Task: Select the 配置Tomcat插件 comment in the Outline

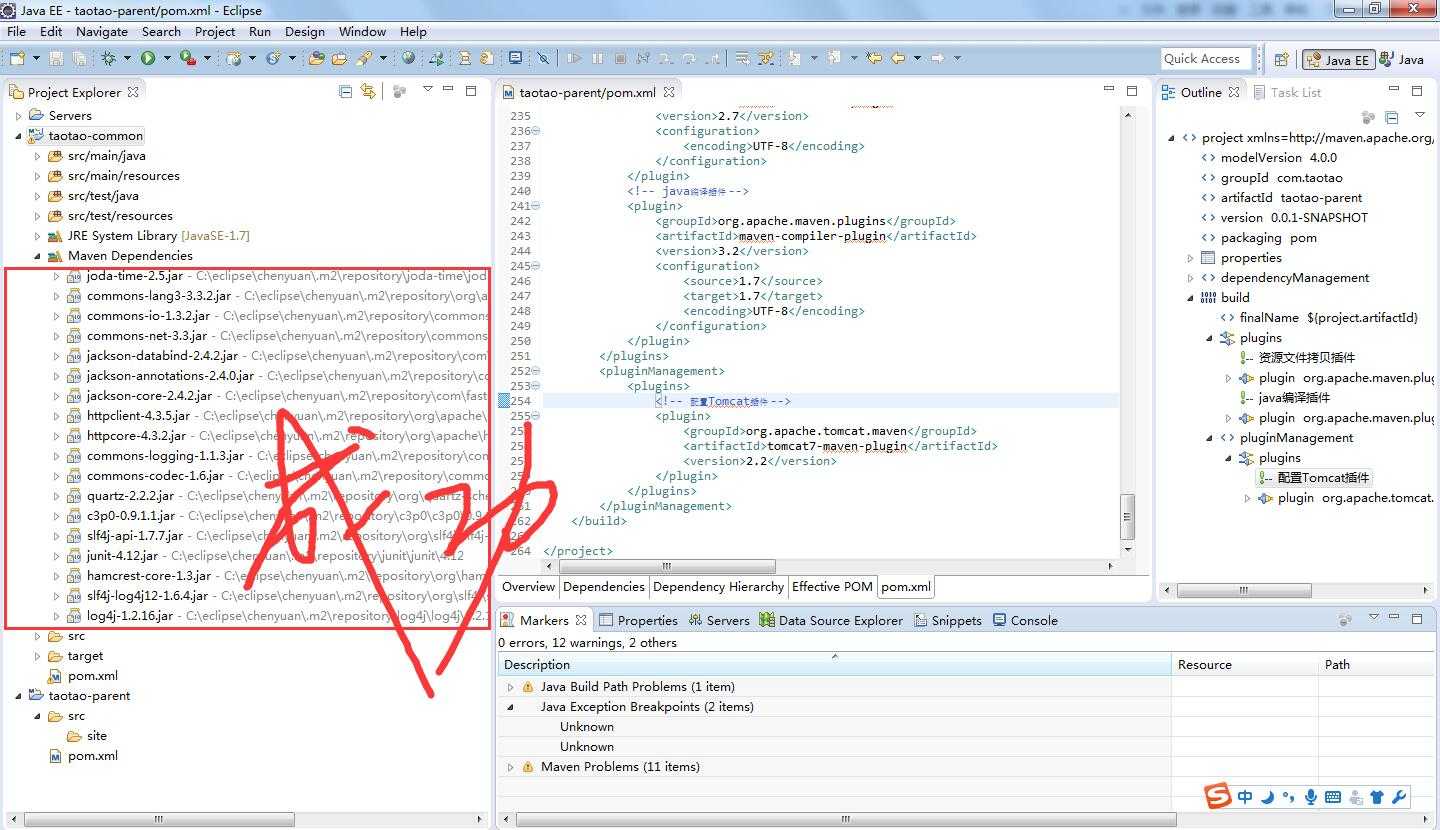Action: click(x=1315, y=478)
